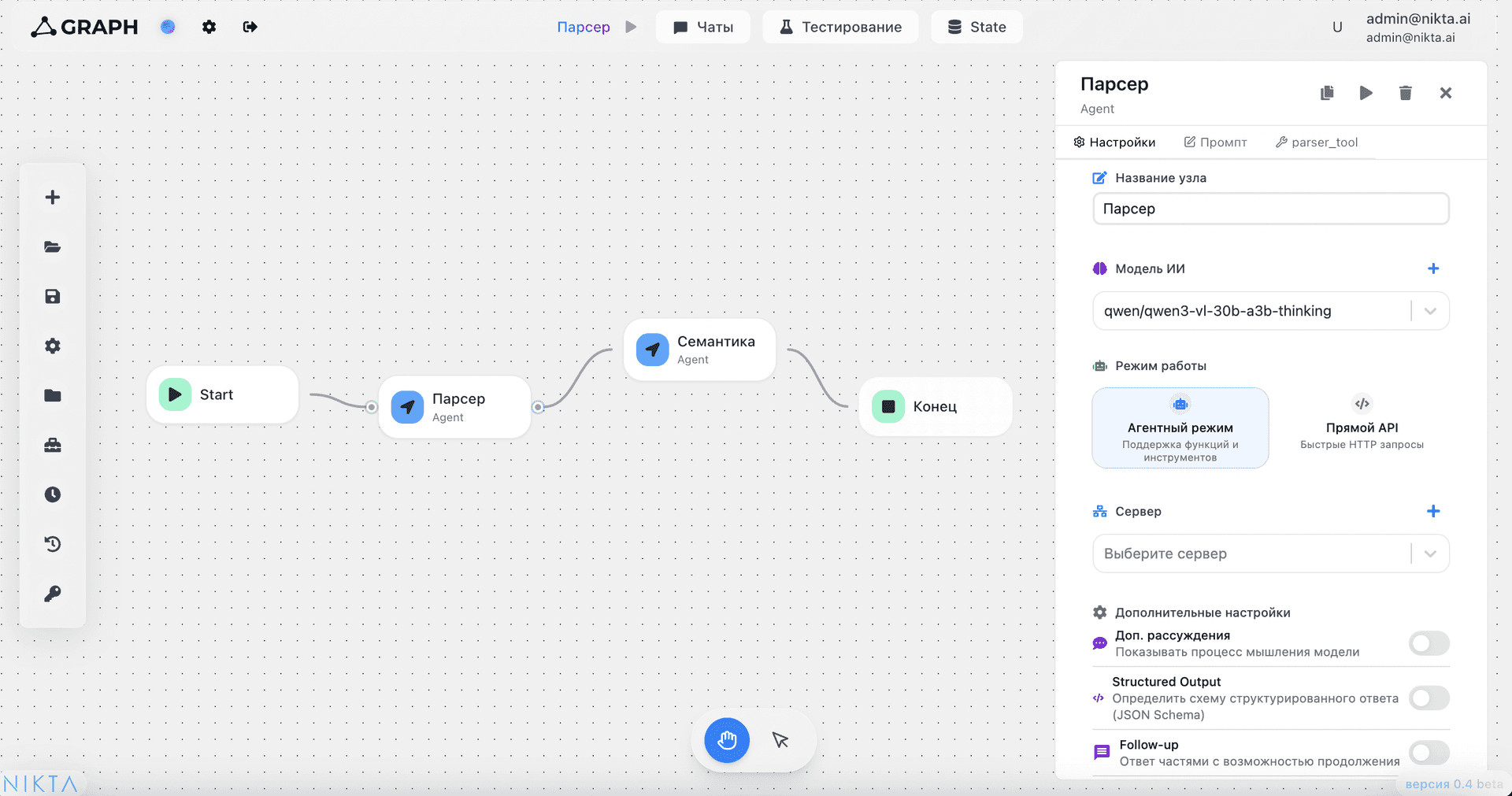Click the history icon in left sidebar
Viewport: 1512px width, 796px height.
53,544
